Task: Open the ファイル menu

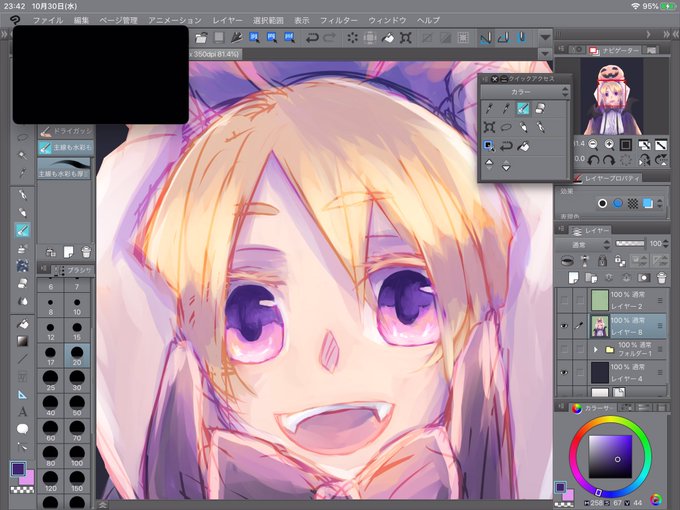Action: click(48, 20)
